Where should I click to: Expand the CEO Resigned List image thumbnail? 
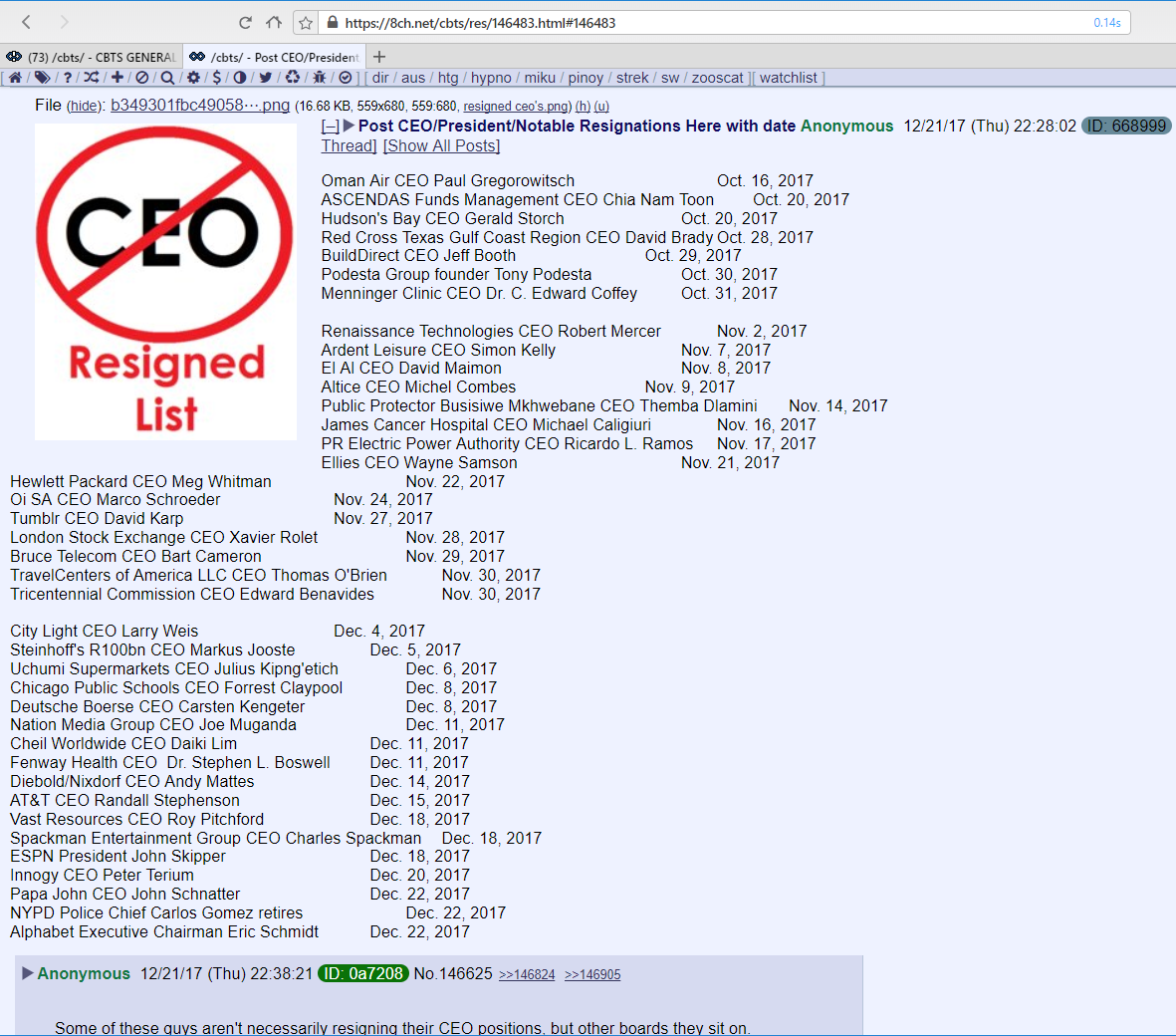165,282
